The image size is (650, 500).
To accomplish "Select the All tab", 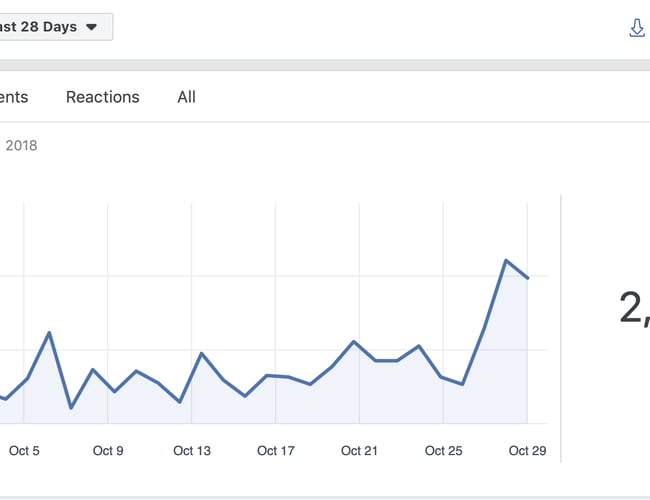I will point(186,97).
